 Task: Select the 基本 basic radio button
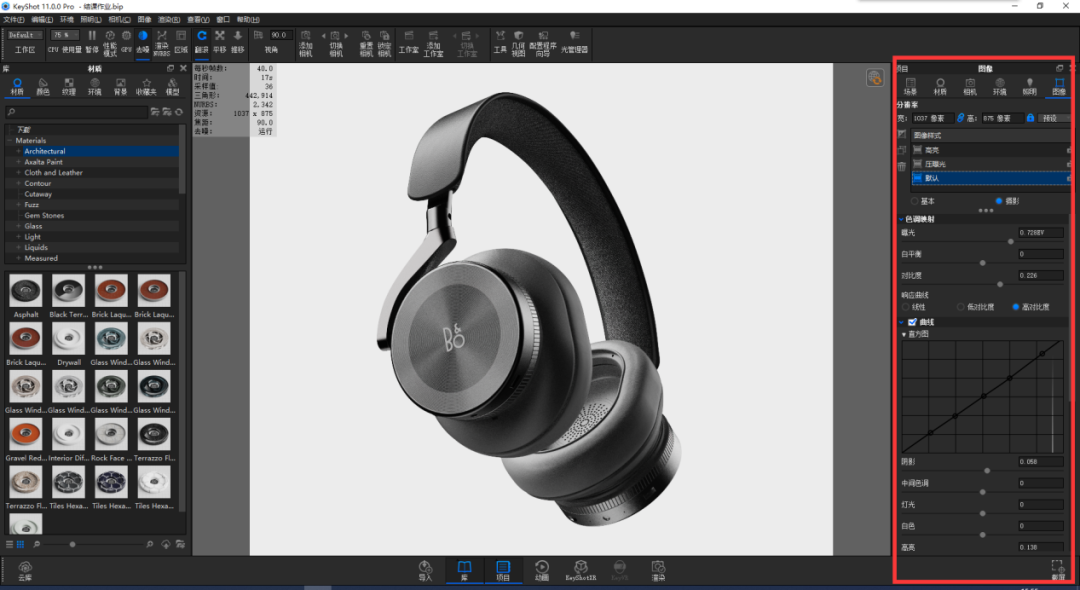[915, 201]
